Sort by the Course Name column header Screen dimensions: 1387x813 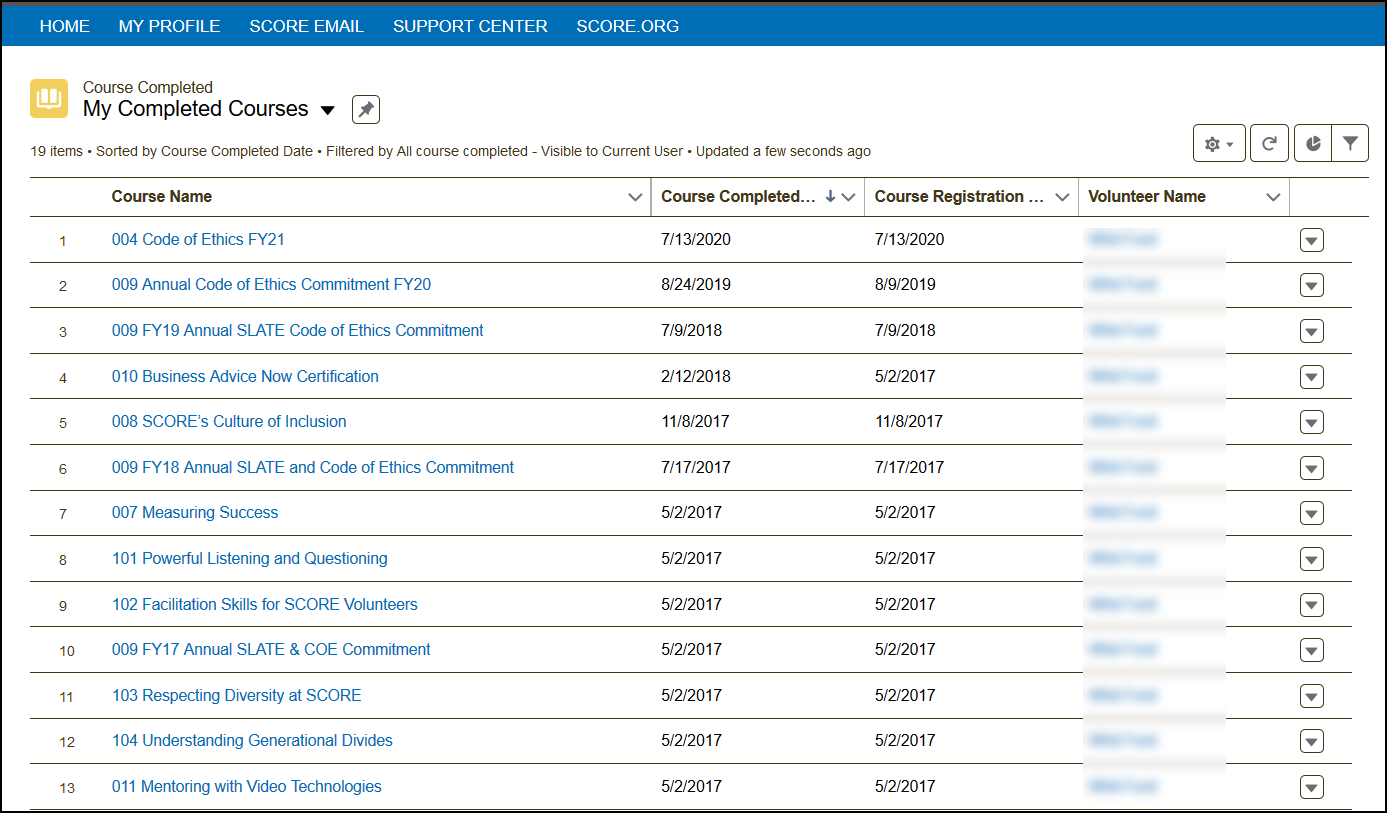[162, 196]
